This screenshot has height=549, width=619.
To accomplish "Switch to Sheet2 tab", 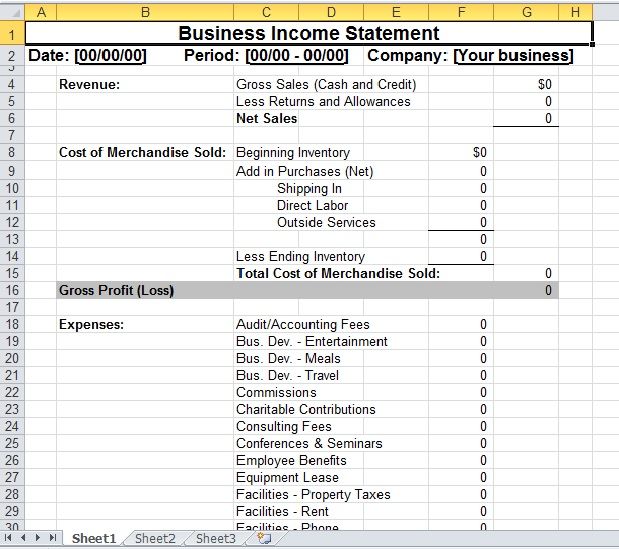I will click(155, 538).
